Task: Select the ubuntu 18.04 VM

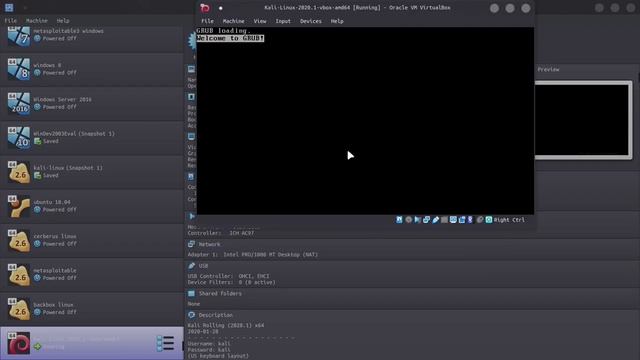Action: coord(92,206)
